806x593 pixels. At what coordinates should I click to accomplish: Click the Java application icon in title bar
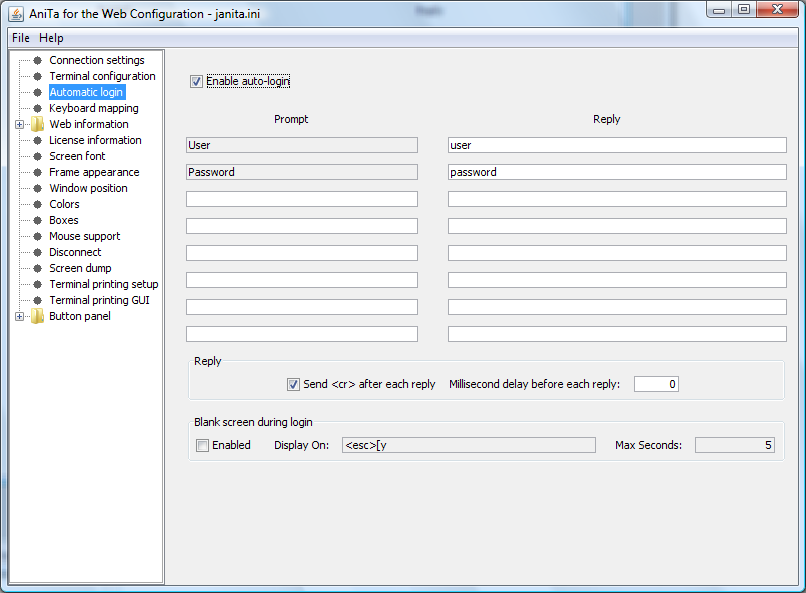(16, 14)
